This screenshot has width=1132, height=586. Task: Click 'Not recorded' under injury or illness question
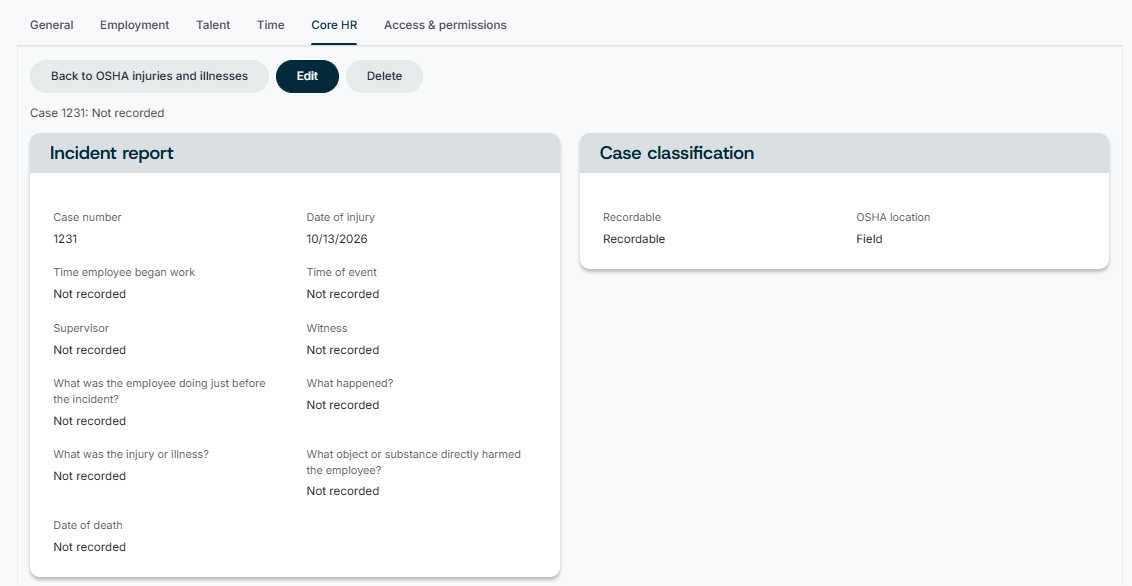click(x=90, y=476)
